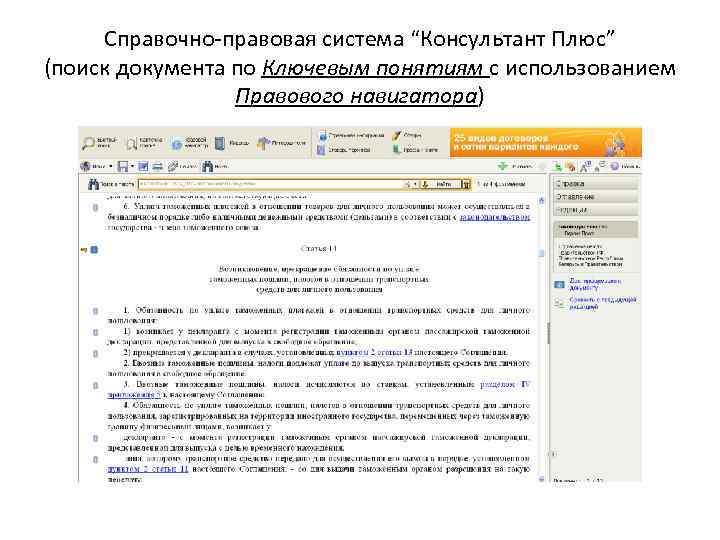Open the Обзоры reviews section
Viewport: 720px width, 540px height.
(x=407, y=135)
